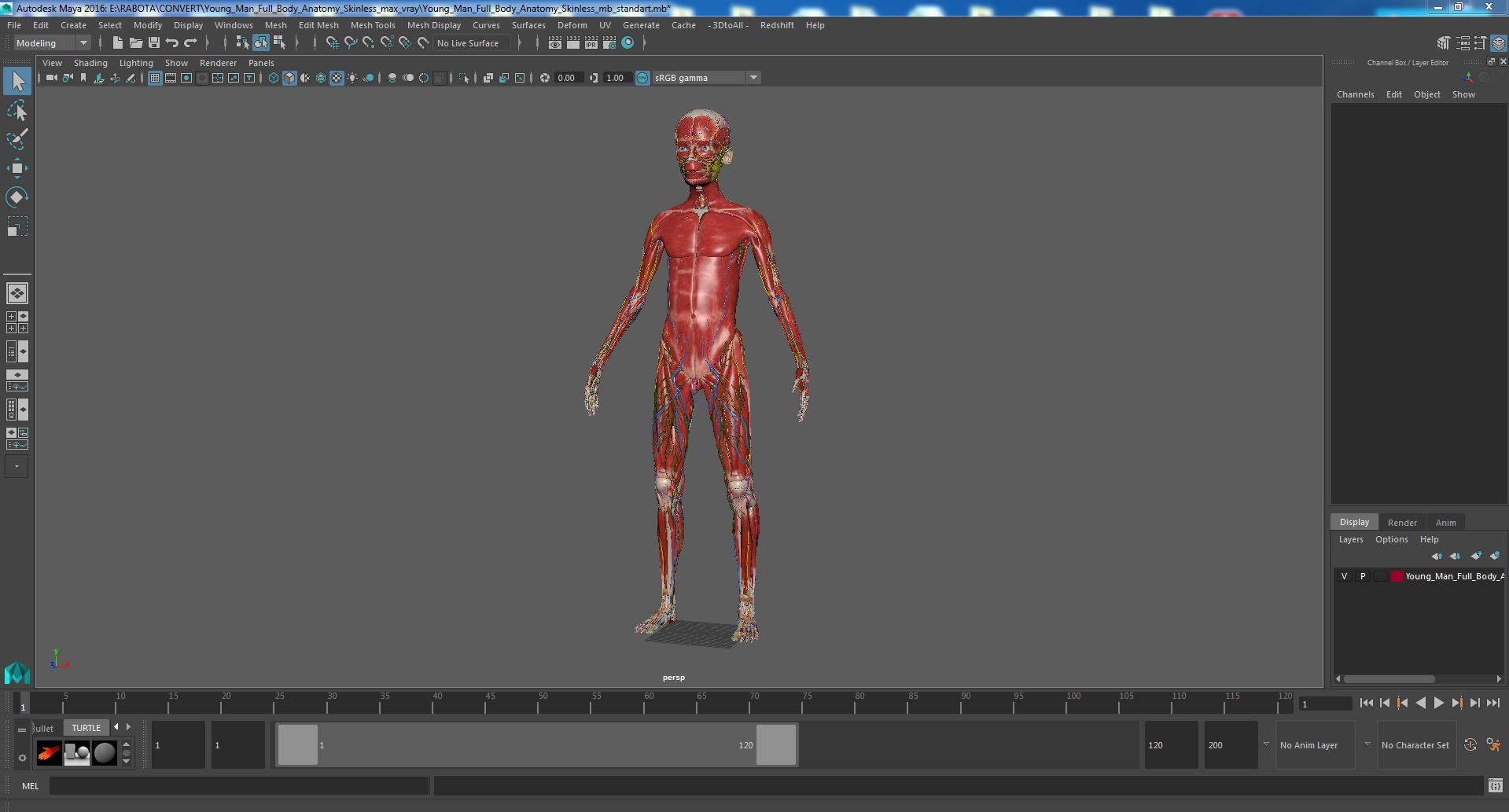Show Channel Box Layer Editor icon
Image resolution: width=1509 pixels, height=812 pixels.
1499,43
